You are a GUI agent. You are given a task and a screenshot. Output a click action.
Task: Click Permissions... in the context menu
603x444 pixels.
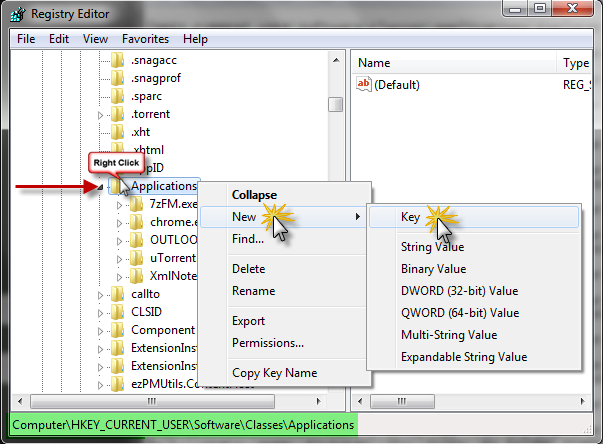point(268,343)
